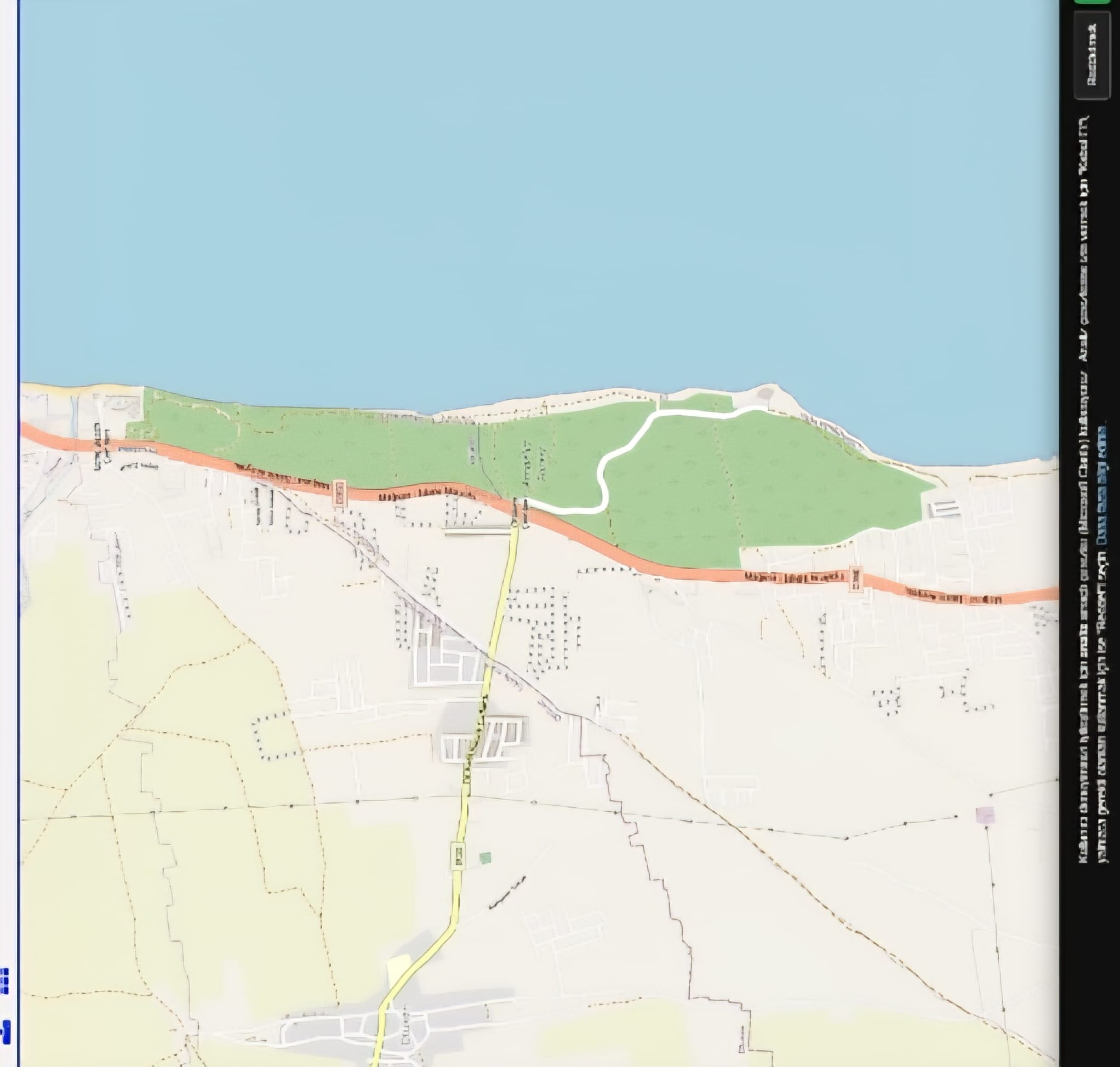The width and height of the screenshot is (1120, 1067).
Task: Click the striped parking area east of the park
Action: pyautogui.click(x=944, y=508)
